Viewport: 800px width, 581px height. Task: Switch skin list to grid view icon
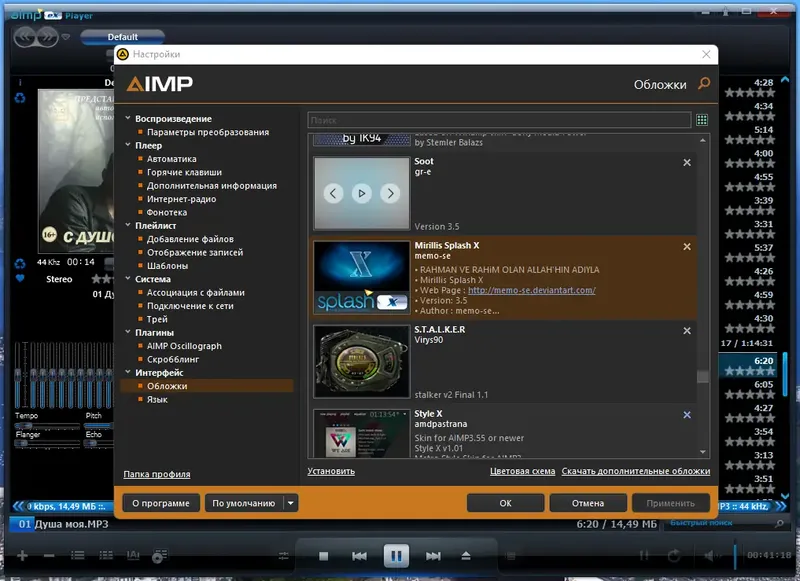pos(702,120)
